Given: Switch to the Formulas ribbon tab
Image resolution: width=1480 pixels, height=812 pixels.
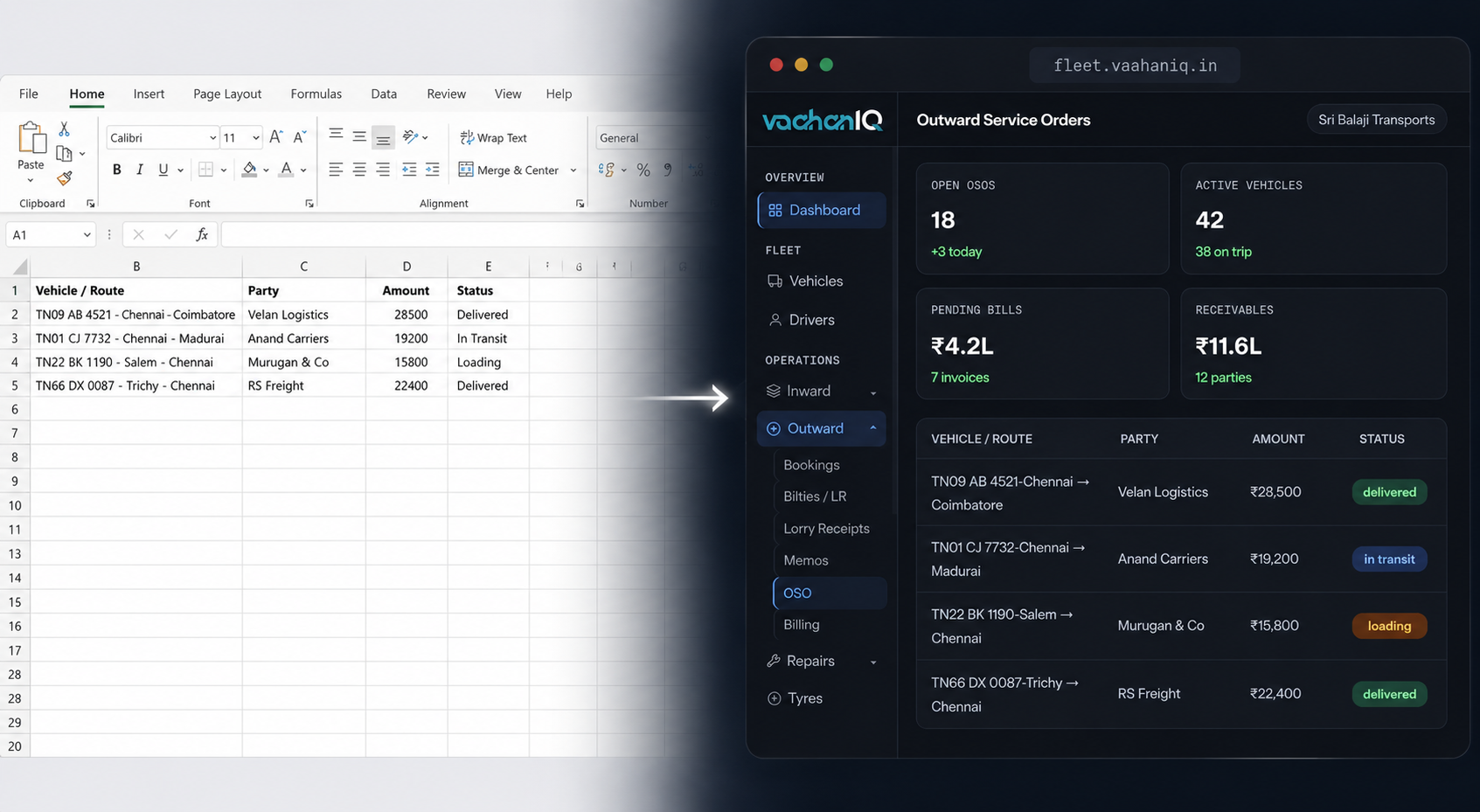Looking at the screenshot, I should (x=316, y=94).
